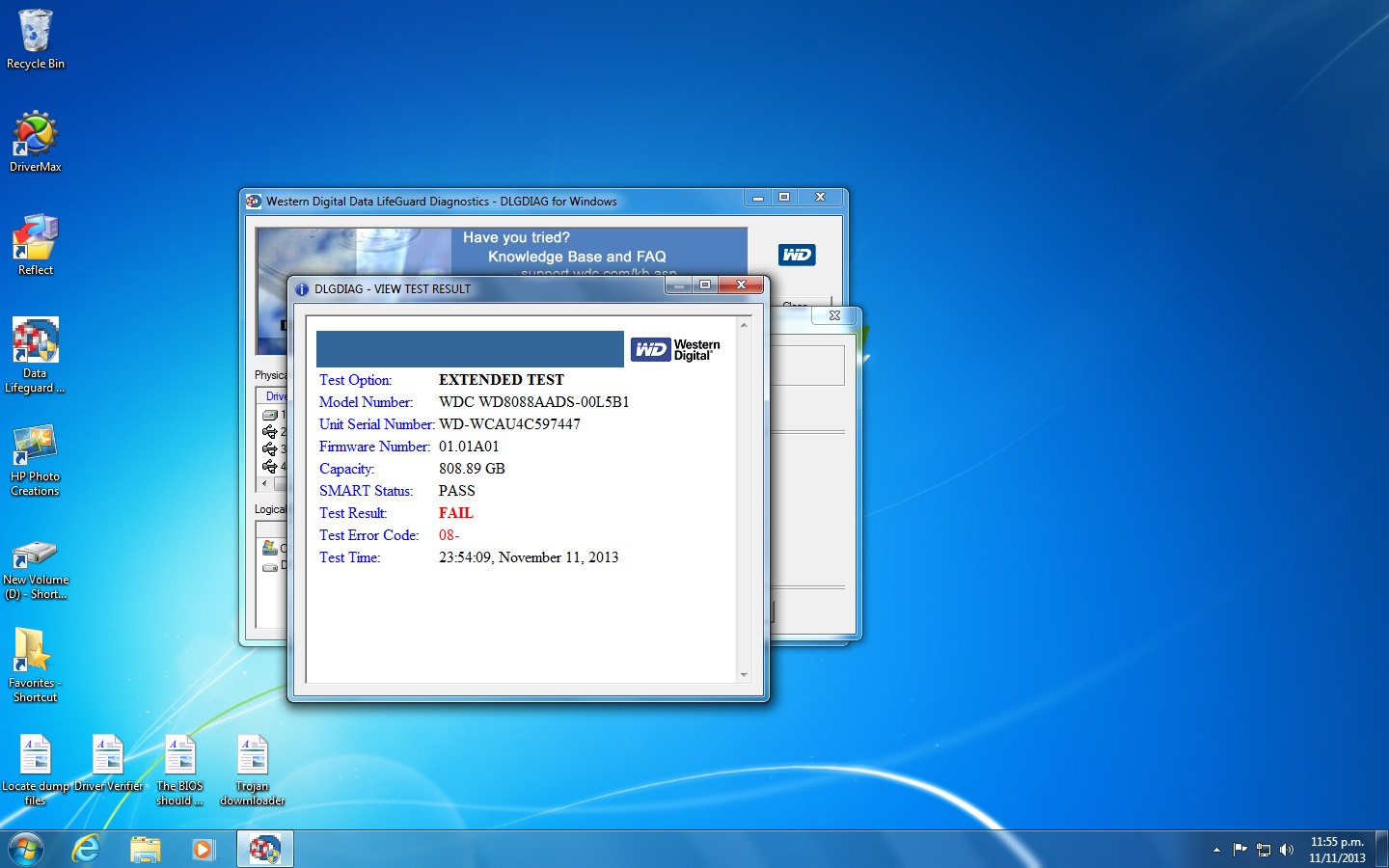The width and height of the screenshot is (1389, 868).
Task: Click the Data Lifeguard Diagnostics taskbar button
Action: tap(264, 850)
